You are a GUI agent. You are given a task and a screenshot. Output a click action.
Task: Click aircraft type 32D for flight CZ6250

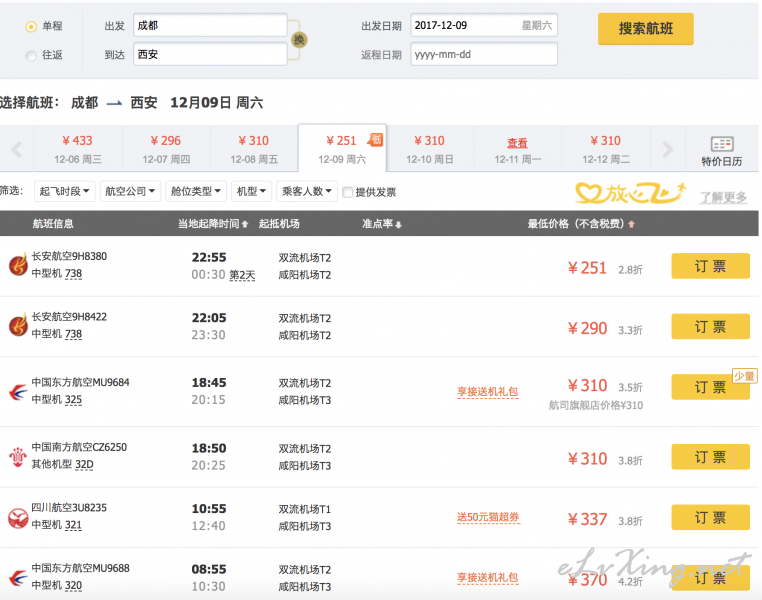(x=84, y=465)
